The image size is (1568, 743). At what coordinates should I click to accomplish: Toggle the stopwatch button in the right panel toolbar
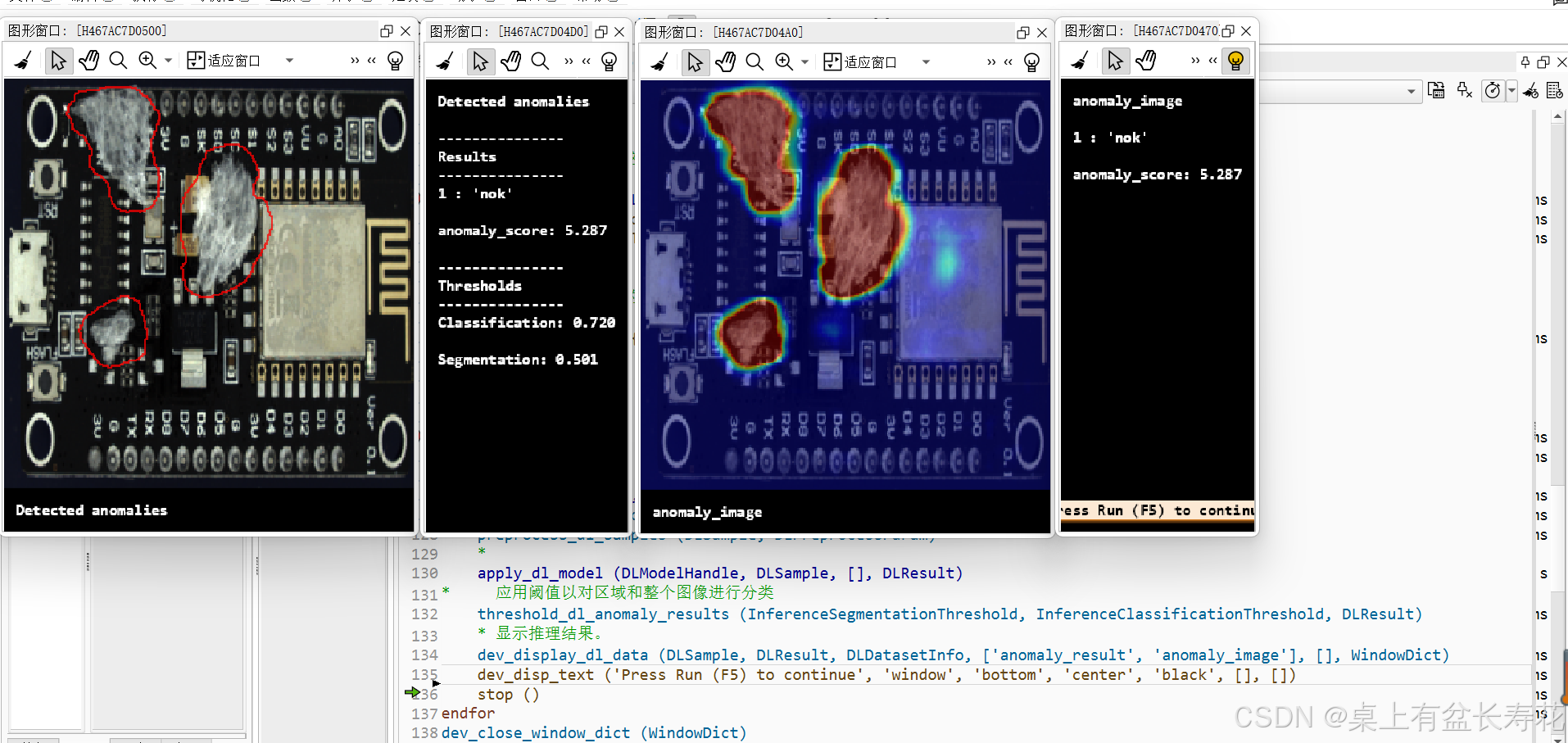[x=1493, y=90]
